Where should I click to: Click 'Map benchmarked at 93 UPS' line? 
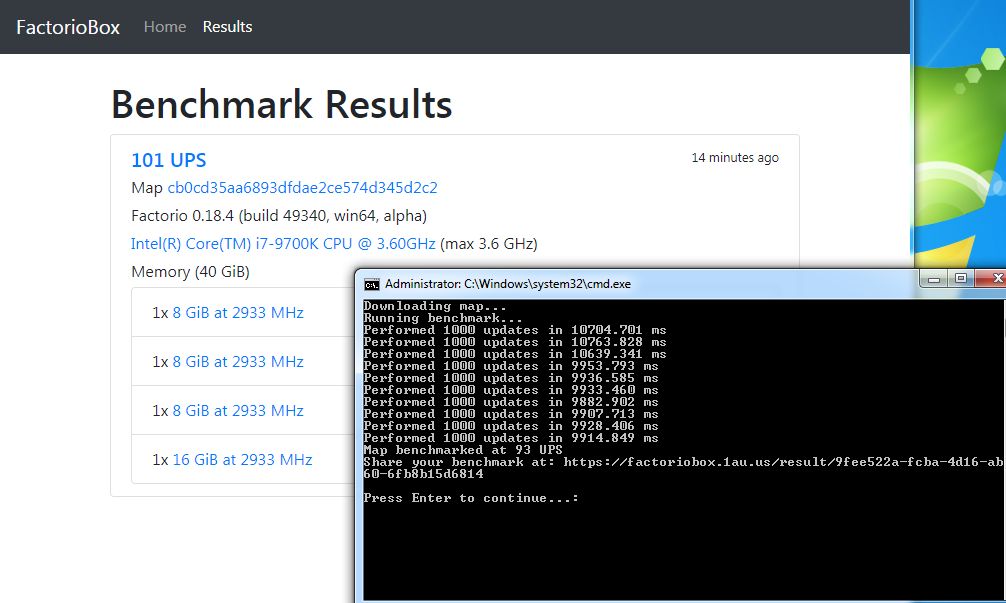coord(463,450)
